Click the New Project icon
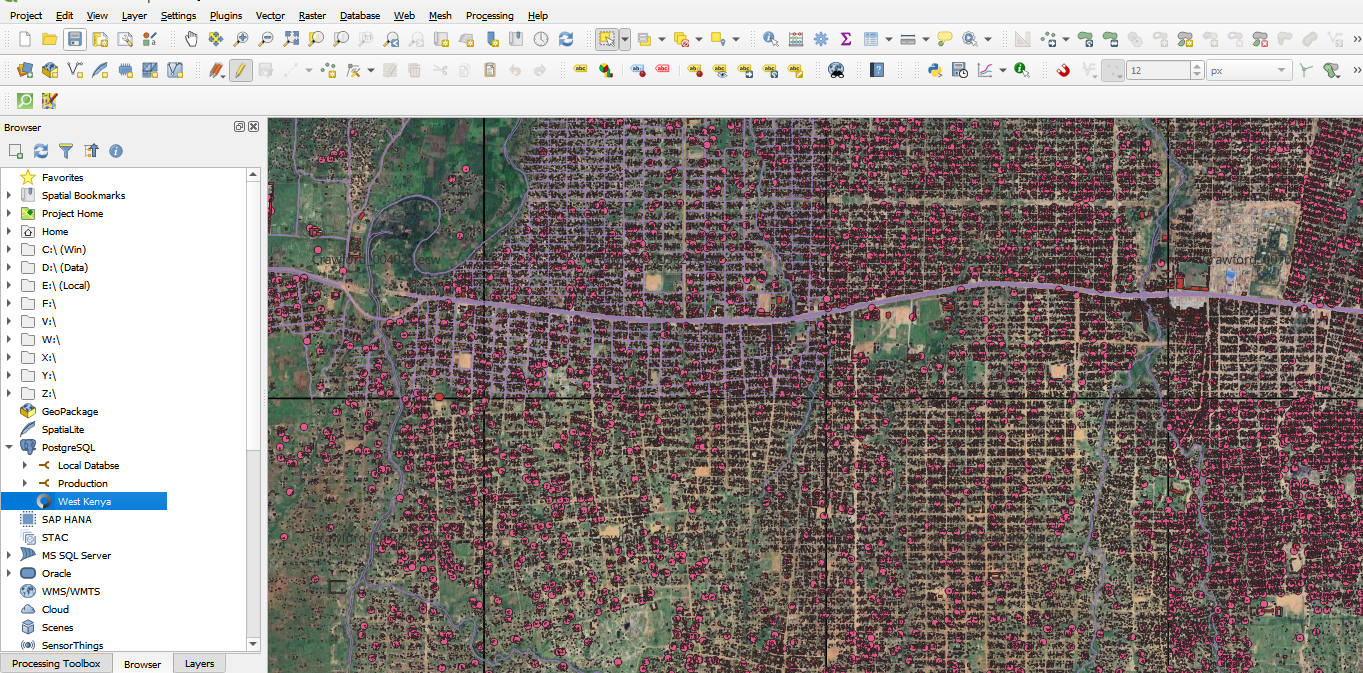Viewport: 1363px width, 673px height. pyautogui.click(x=25, y=39)
